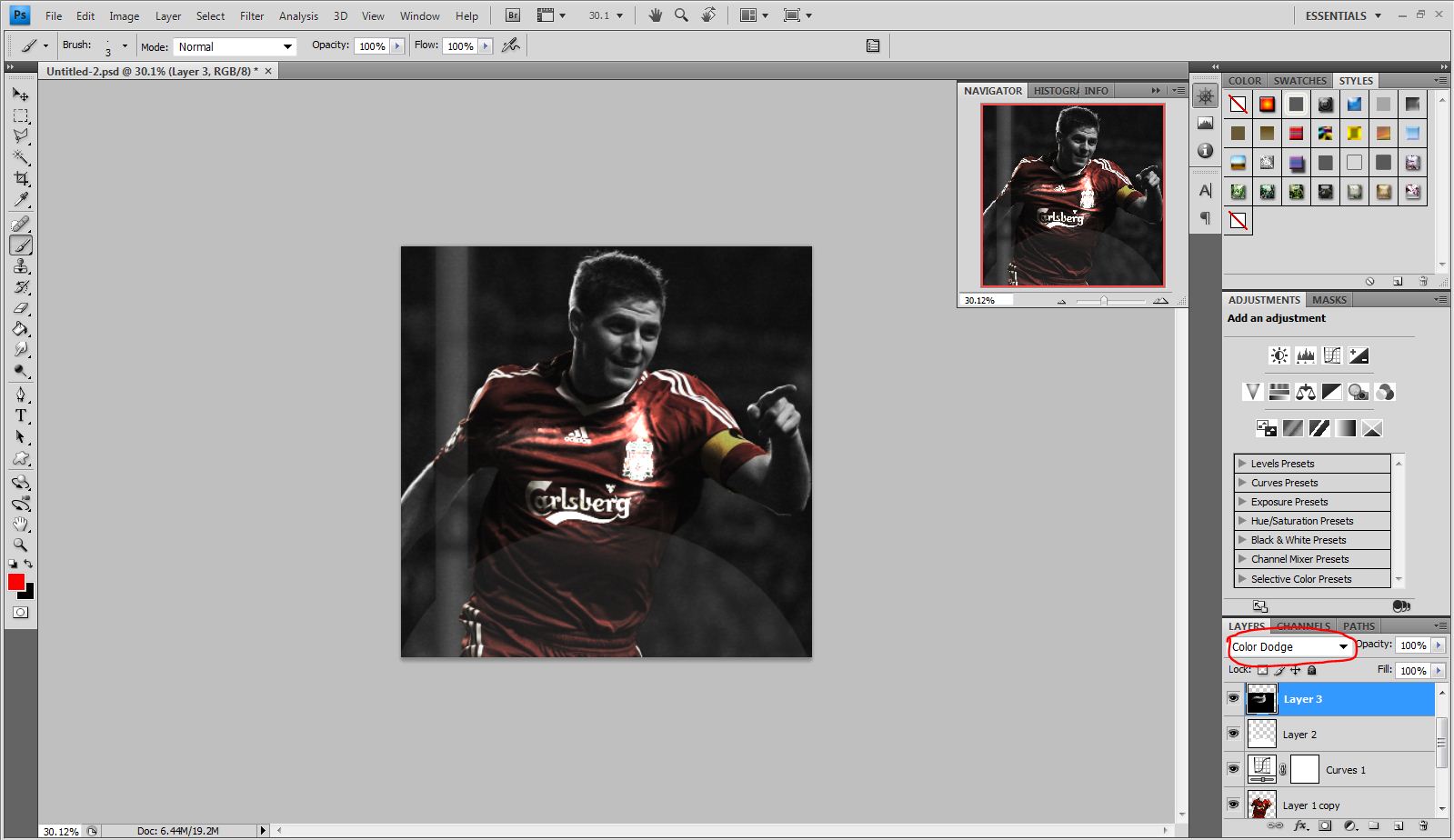Switch to the Paths tab
Viewport: 1454px width, 840px height.
(1359, 626)
